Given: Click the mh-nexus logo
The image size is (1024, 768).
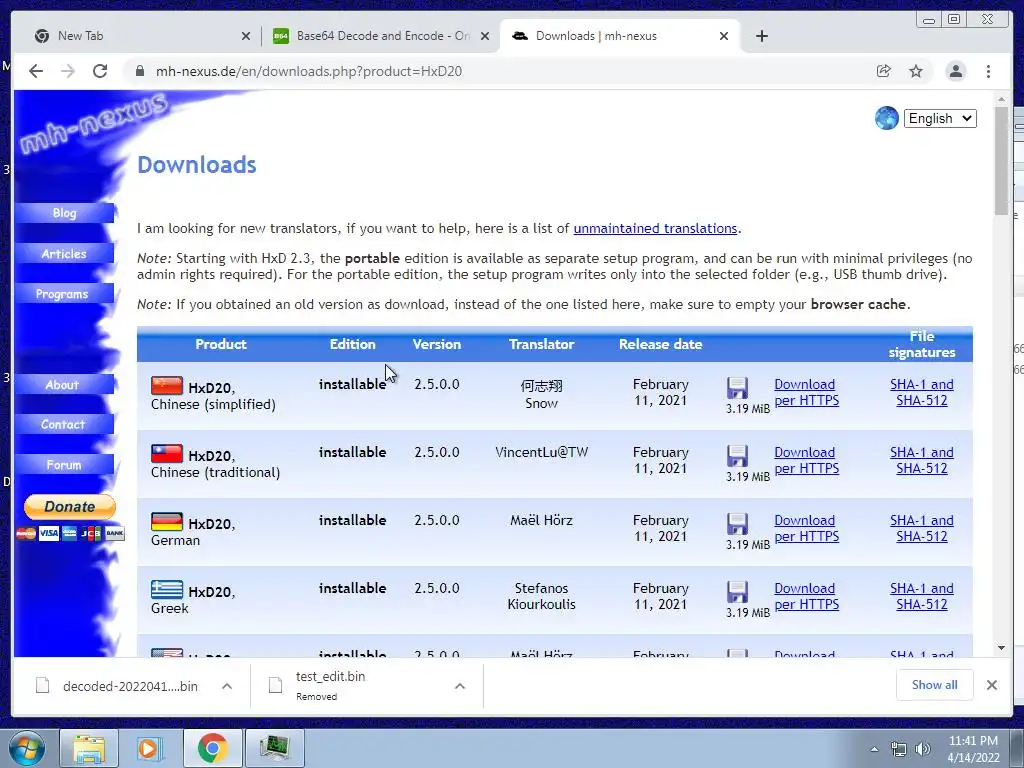Looking at the screenshot, I should point(93,123).
